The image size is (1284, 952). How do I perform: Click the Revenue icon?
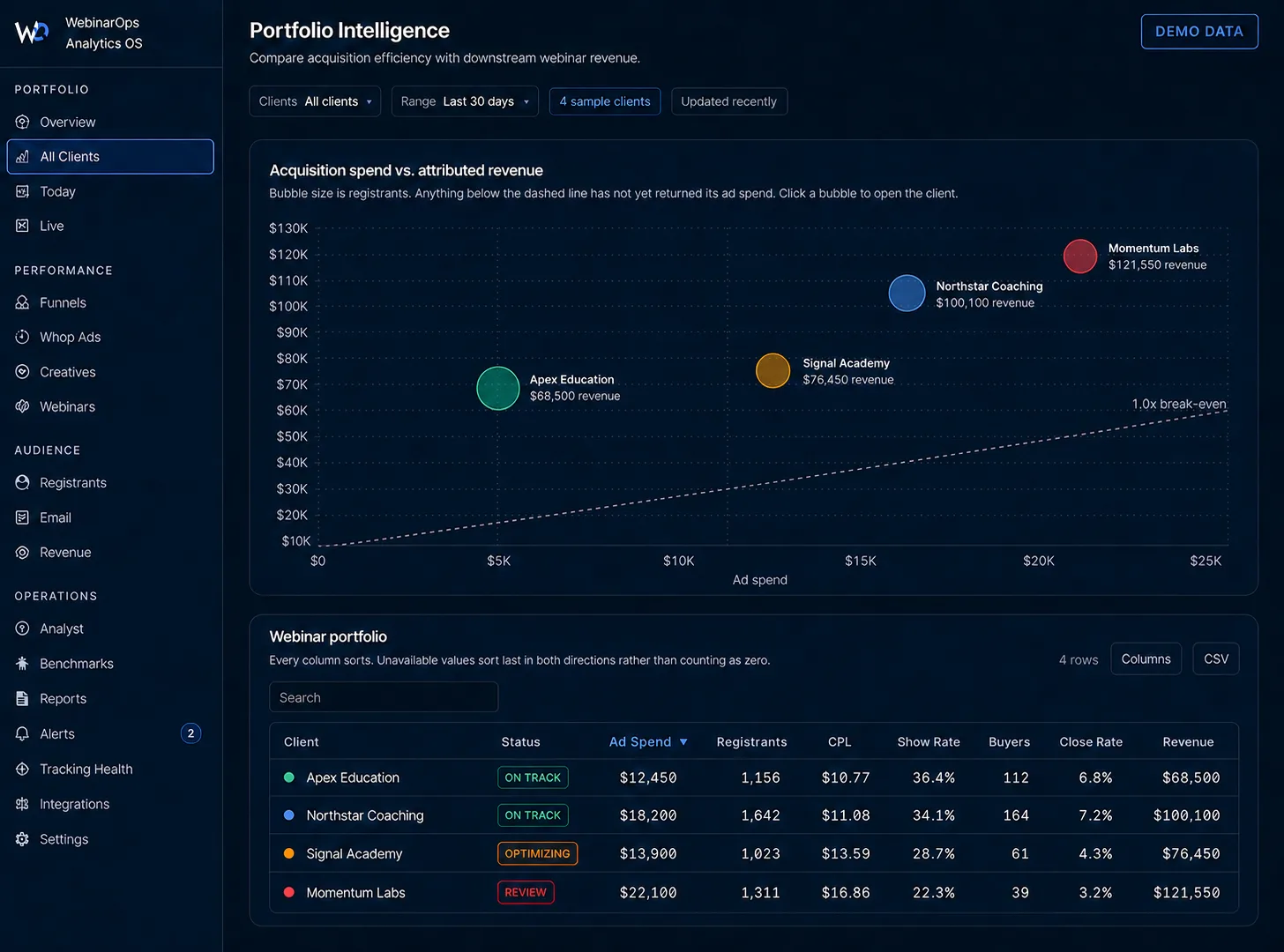click(23, 553)
